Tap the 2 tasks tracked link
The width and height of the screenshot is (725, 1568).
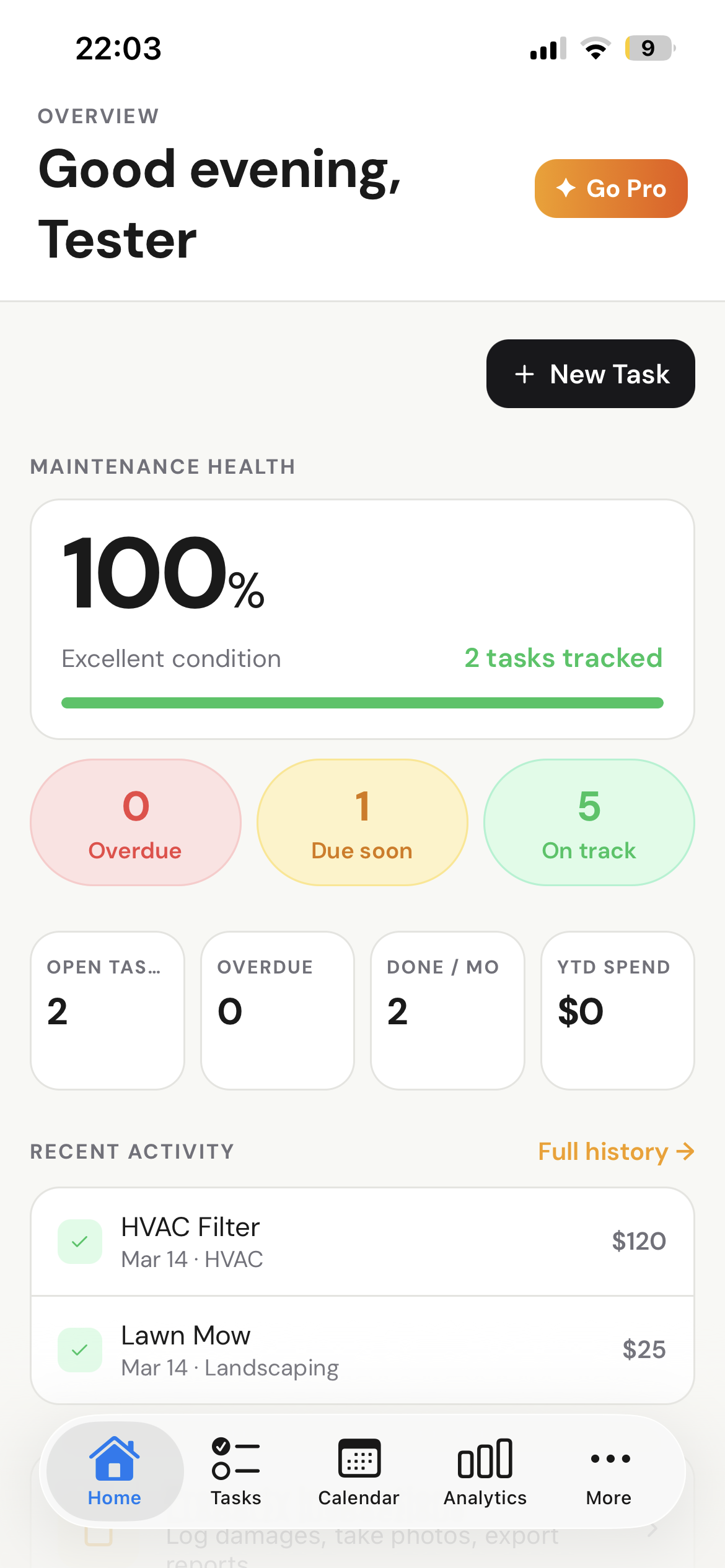pos(563,658)
